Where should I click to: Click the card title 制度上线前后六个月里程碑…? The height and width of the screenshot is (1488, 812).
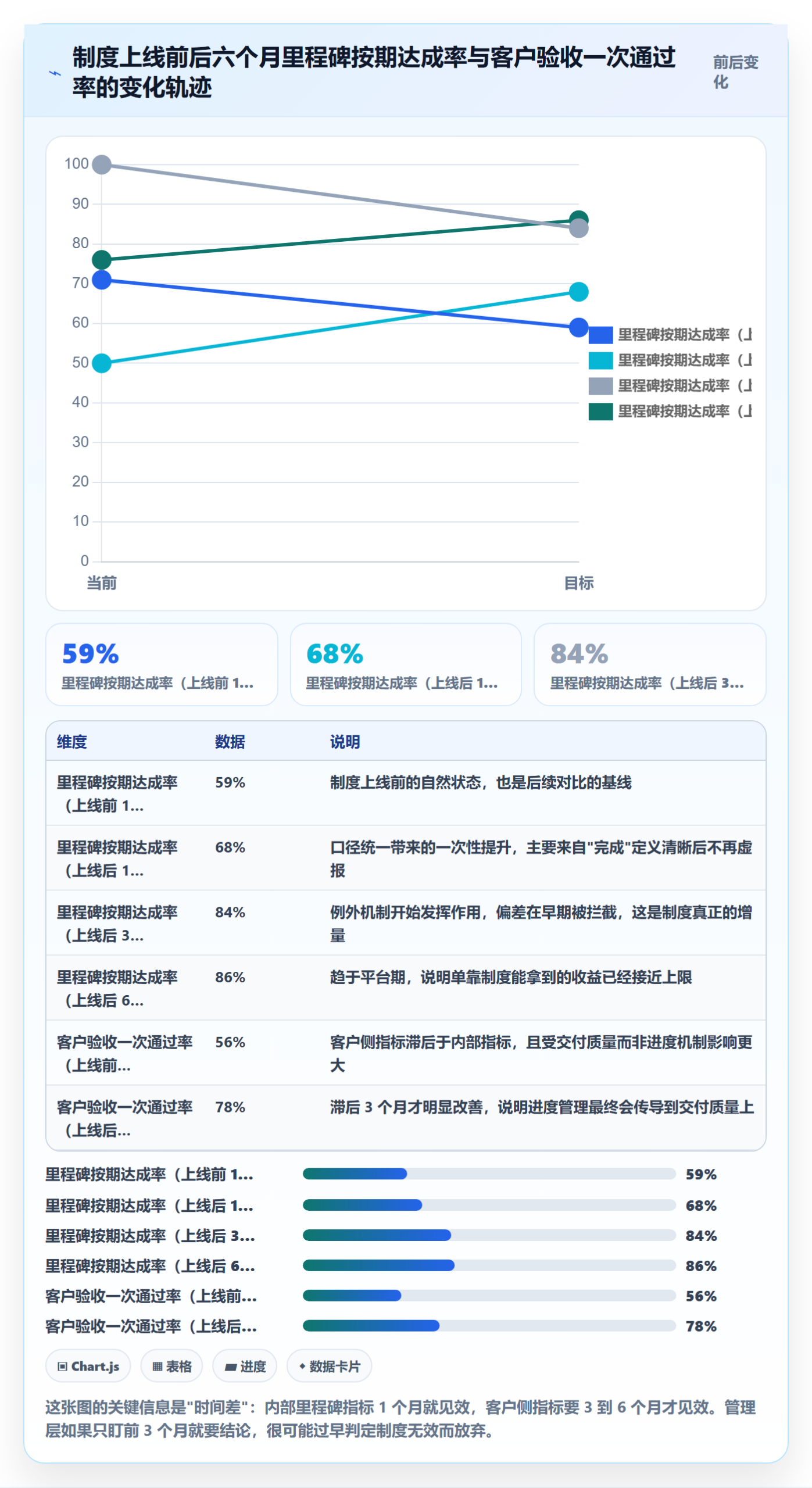coord(374,73)
